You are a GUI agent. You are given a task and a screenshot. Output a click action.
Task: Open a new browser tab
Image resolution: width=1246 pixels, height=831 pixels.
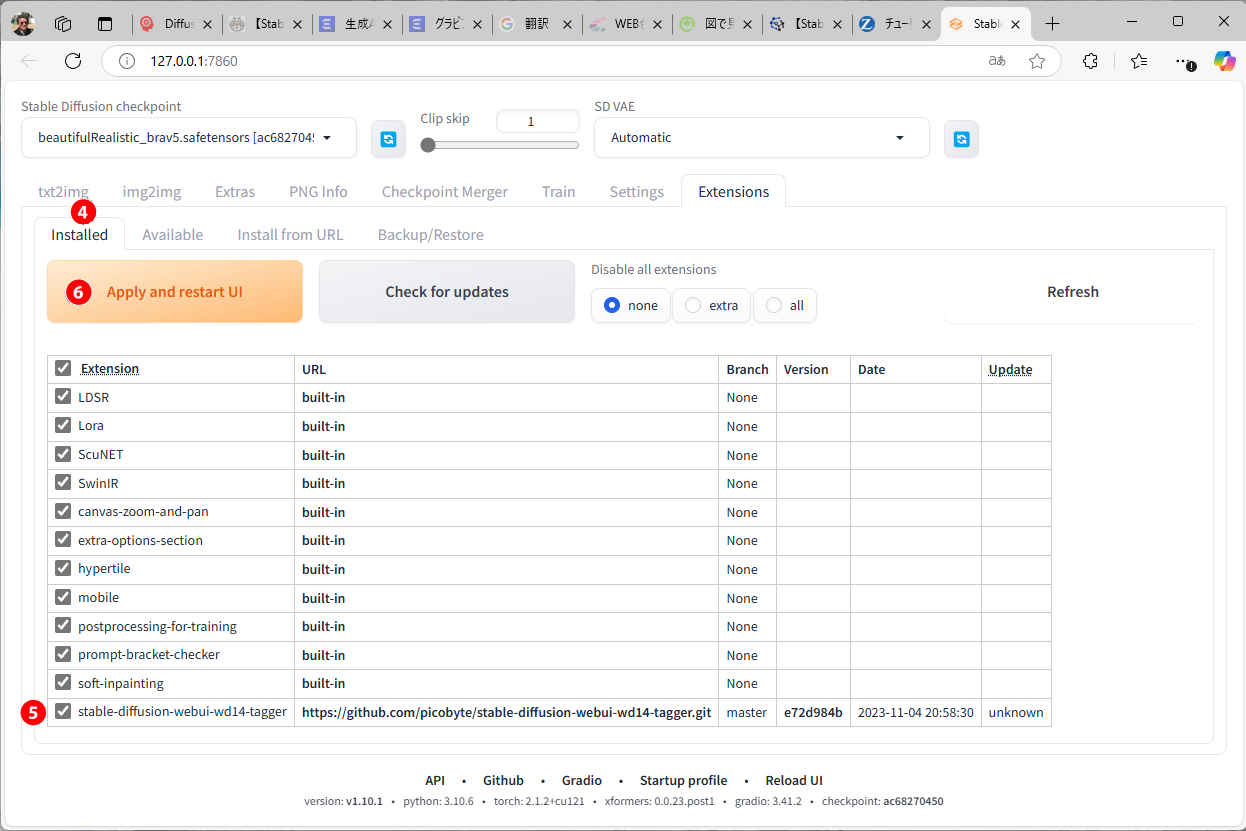(x=1051, y=23)
